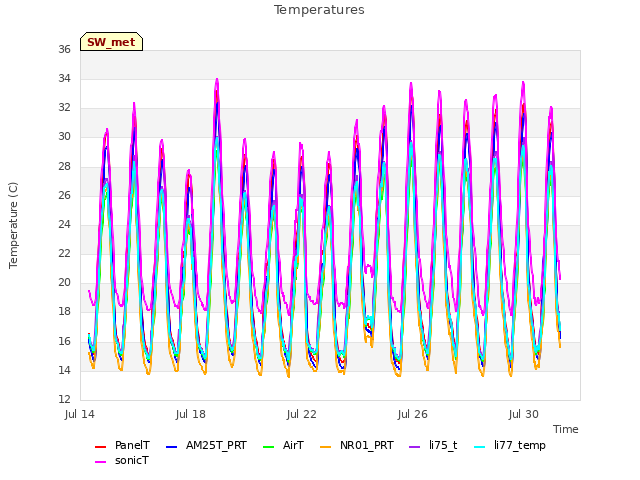Select the AM25T_PRT legend entry

click(x=207, y=445)
